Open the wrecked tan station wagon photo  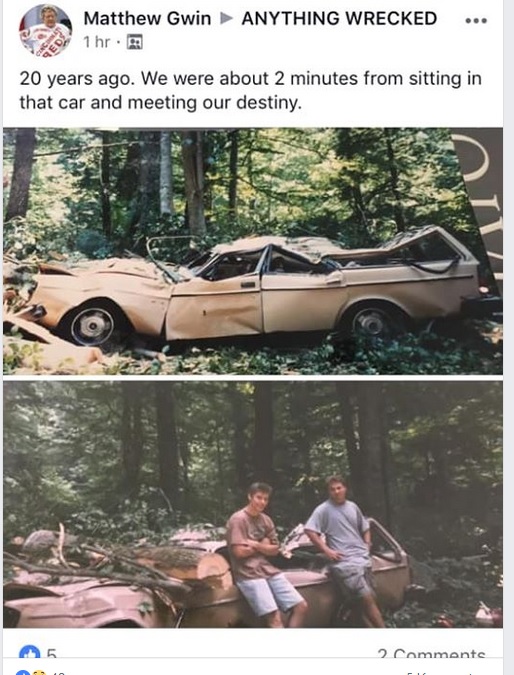pyautogui.click(x=253, y=251)
